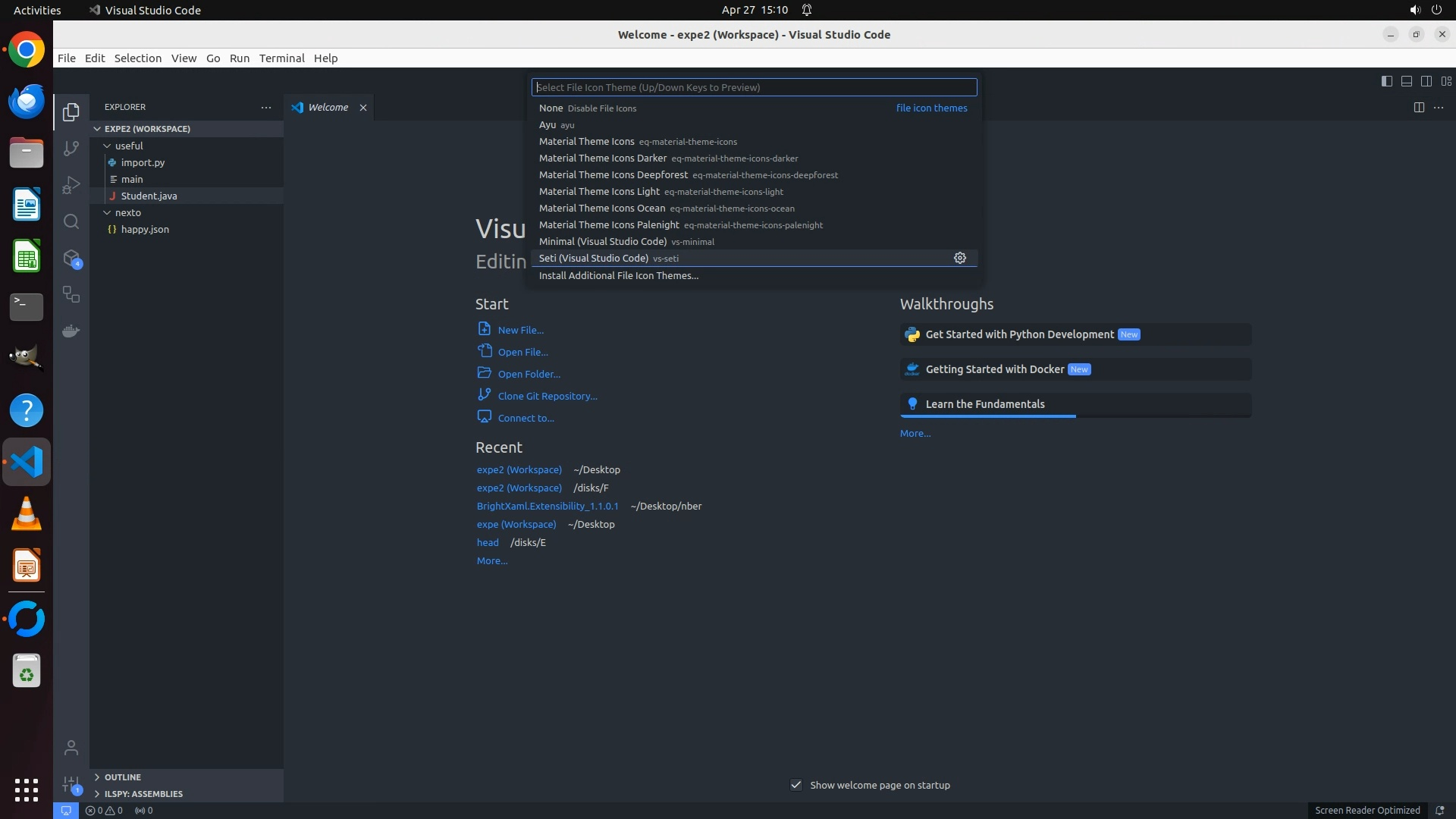Select Material Theme Icons Ocean entry

point(601,208)
